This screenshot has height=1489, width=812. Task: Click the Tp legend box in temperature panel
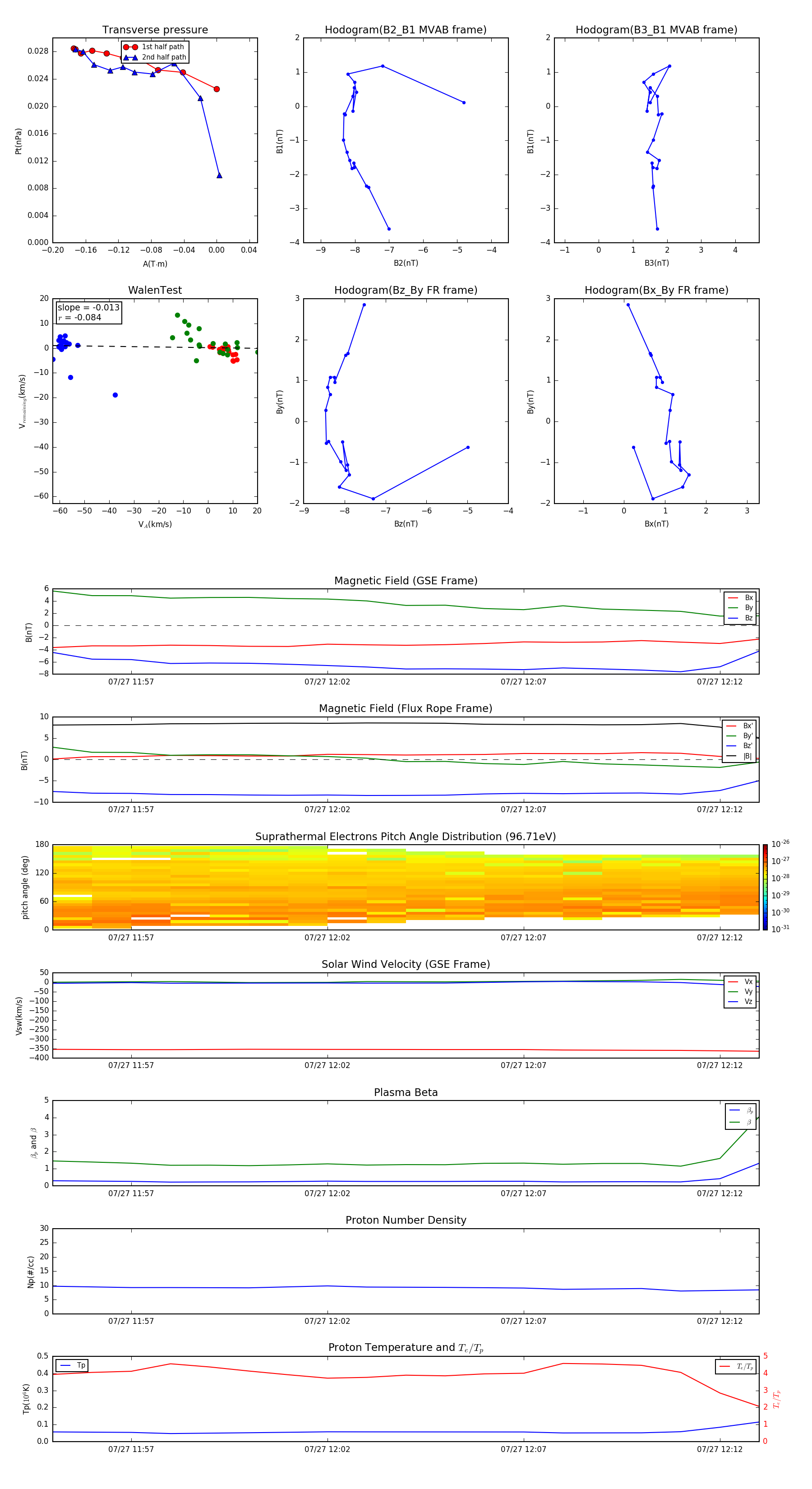pos(72,1365)
